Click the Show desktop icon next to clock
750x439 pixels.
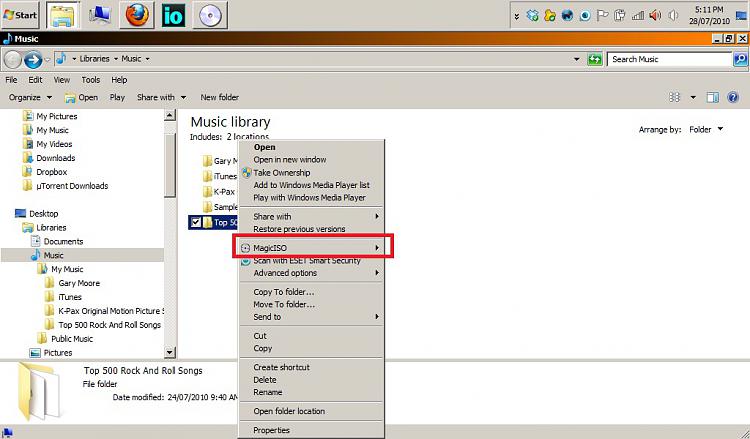click(x=741, y=16)
